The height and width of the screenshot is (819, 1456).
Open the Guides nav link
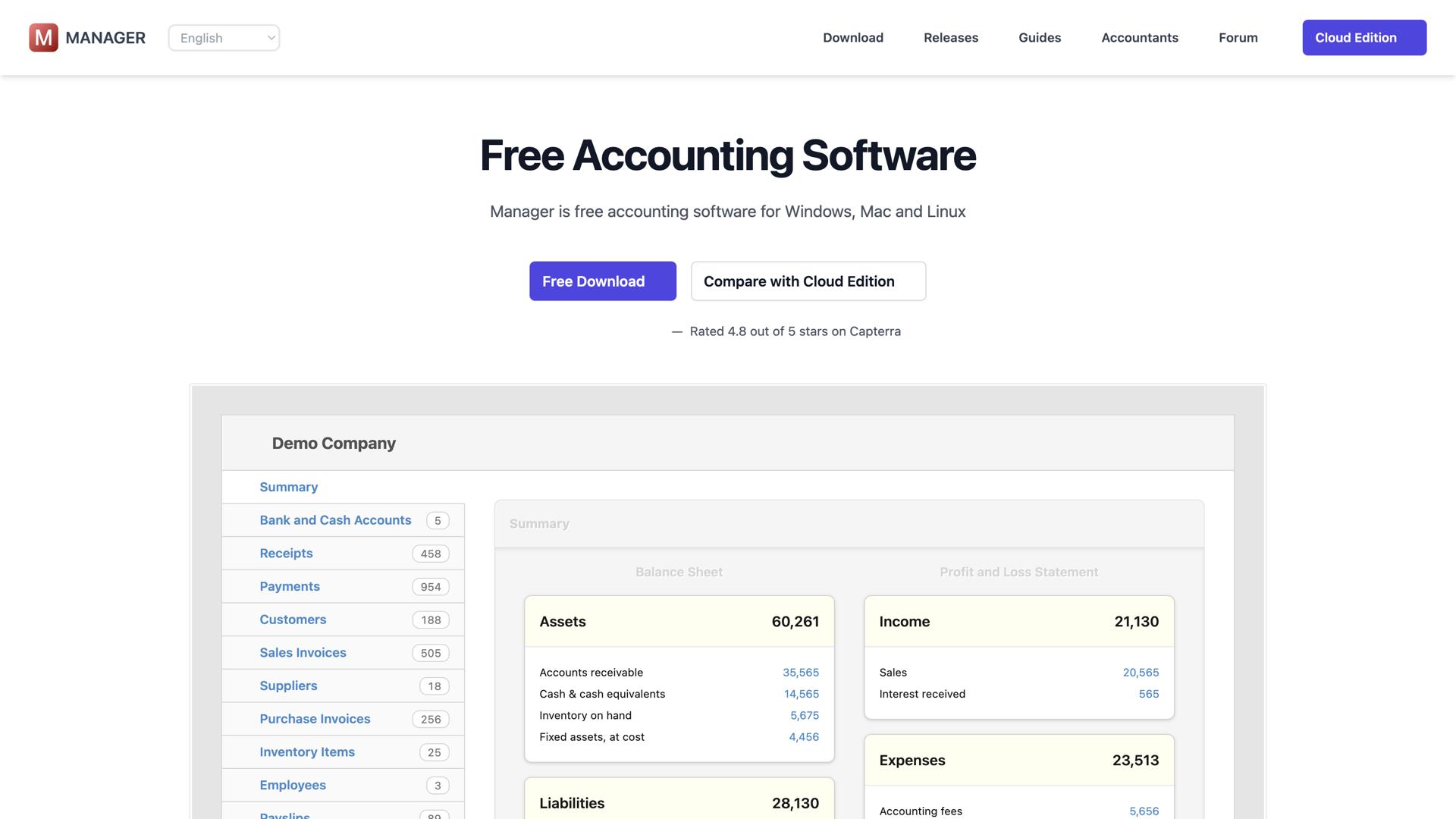1040,38
